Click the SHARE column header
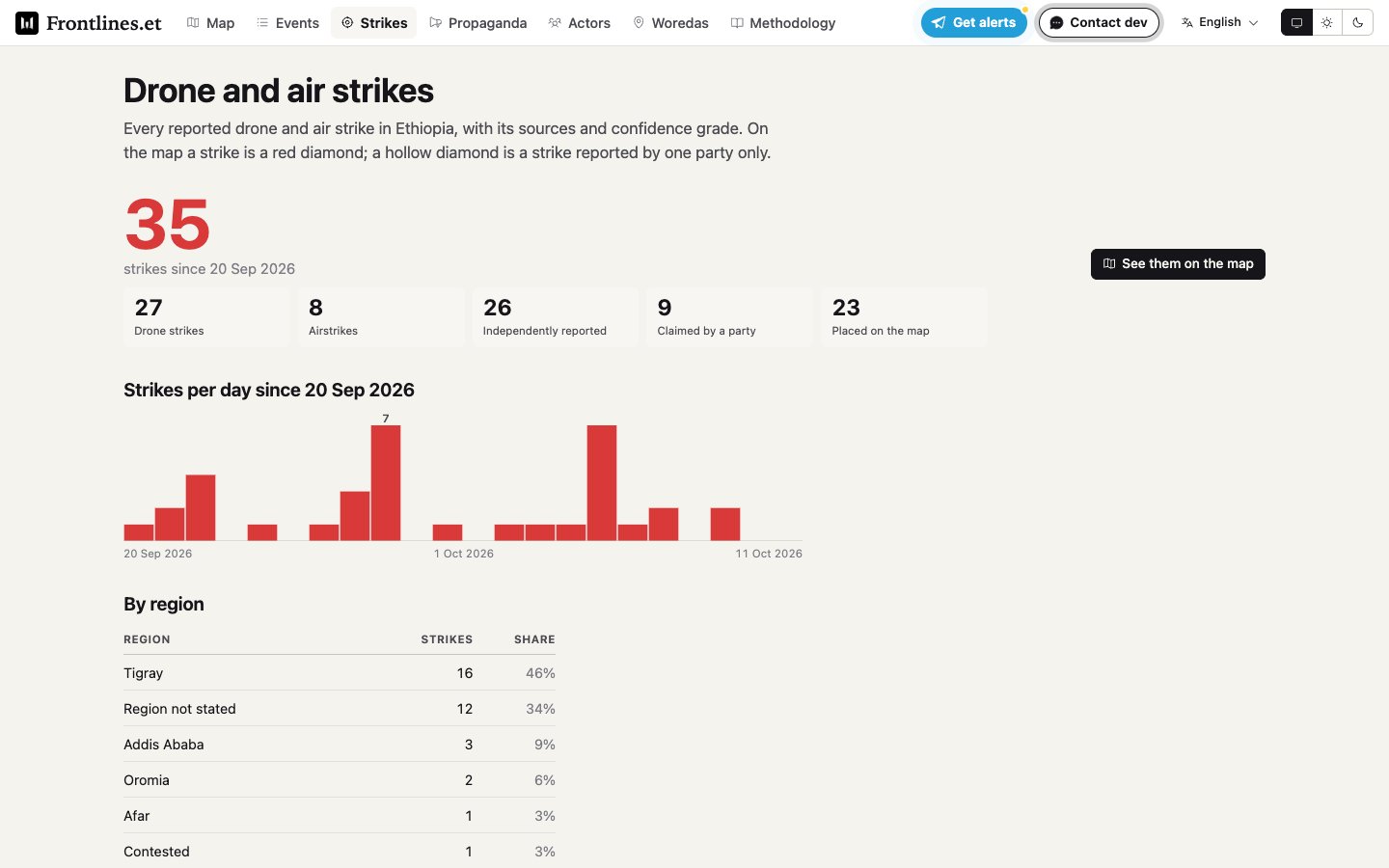The image size is (1389, 868). [x=534, y=639]
